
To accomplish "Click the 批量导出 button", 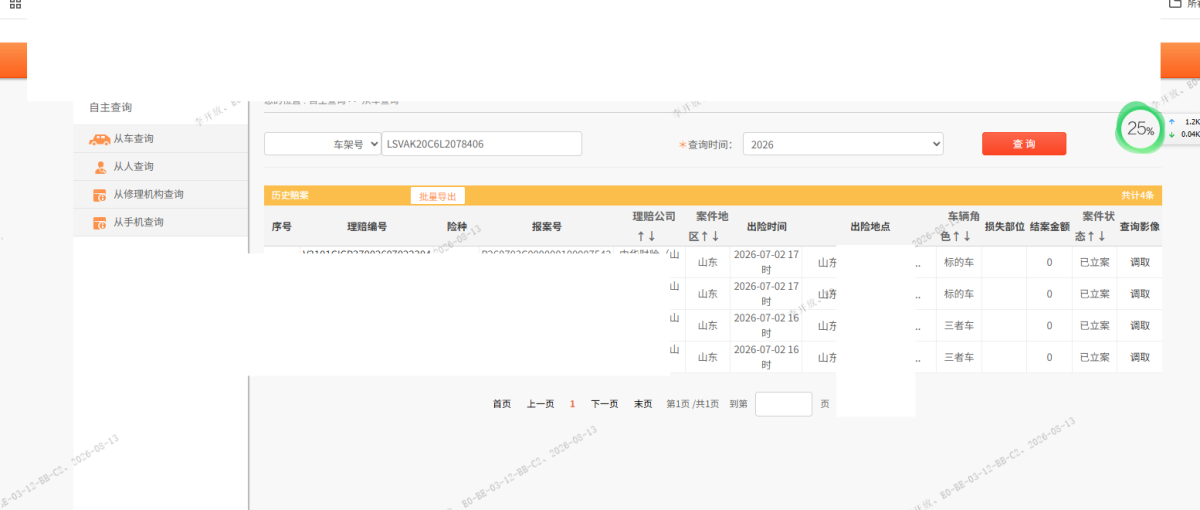I will [x=437, y=196].
